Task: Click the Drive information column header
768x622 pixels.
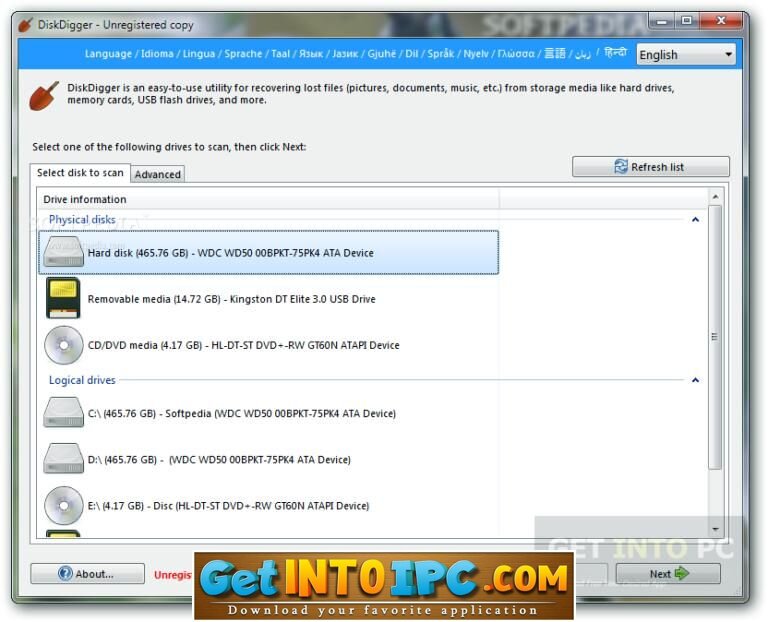Action: pyautogui.click(x=268, y=199)
